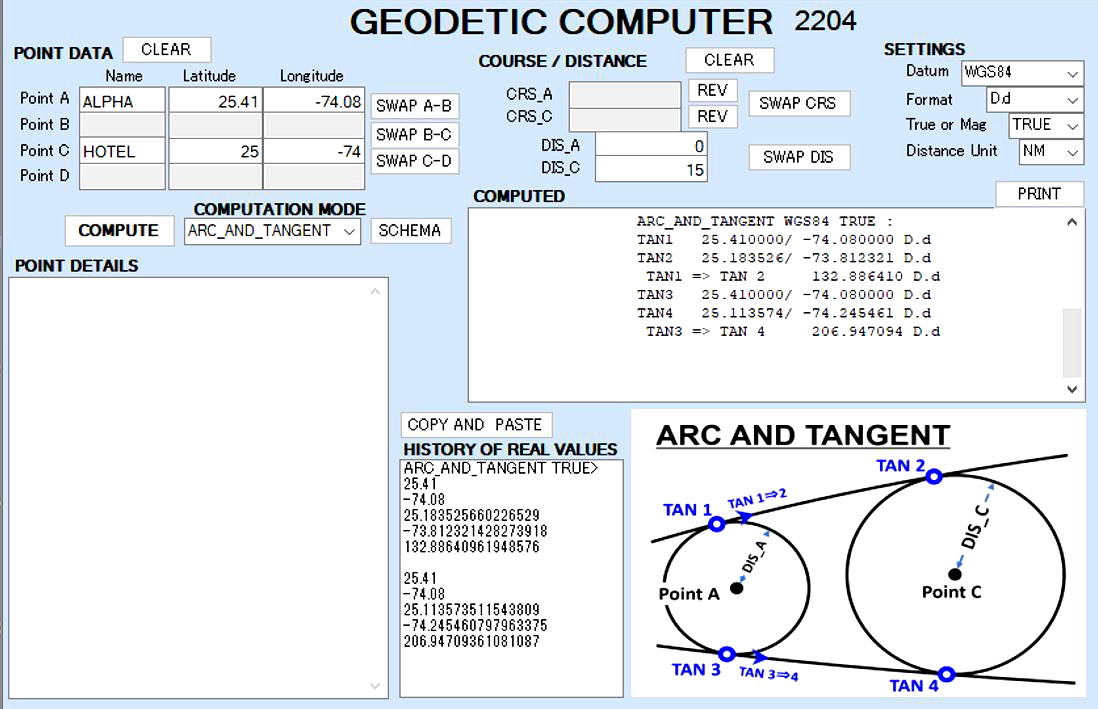
Task: Click POINT DETAILS scroll-up arrow
Action: coord(375,291)
